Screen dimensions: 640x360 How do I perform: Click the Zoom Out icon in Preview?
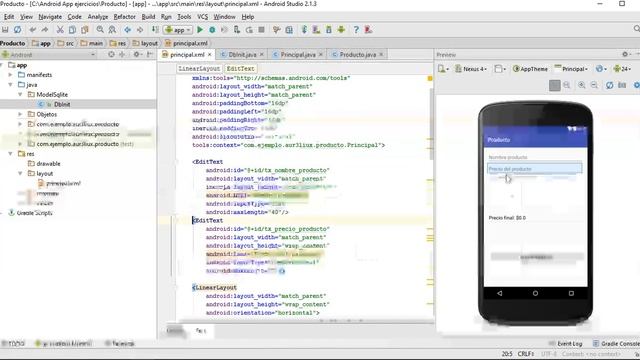pos(594,85)
